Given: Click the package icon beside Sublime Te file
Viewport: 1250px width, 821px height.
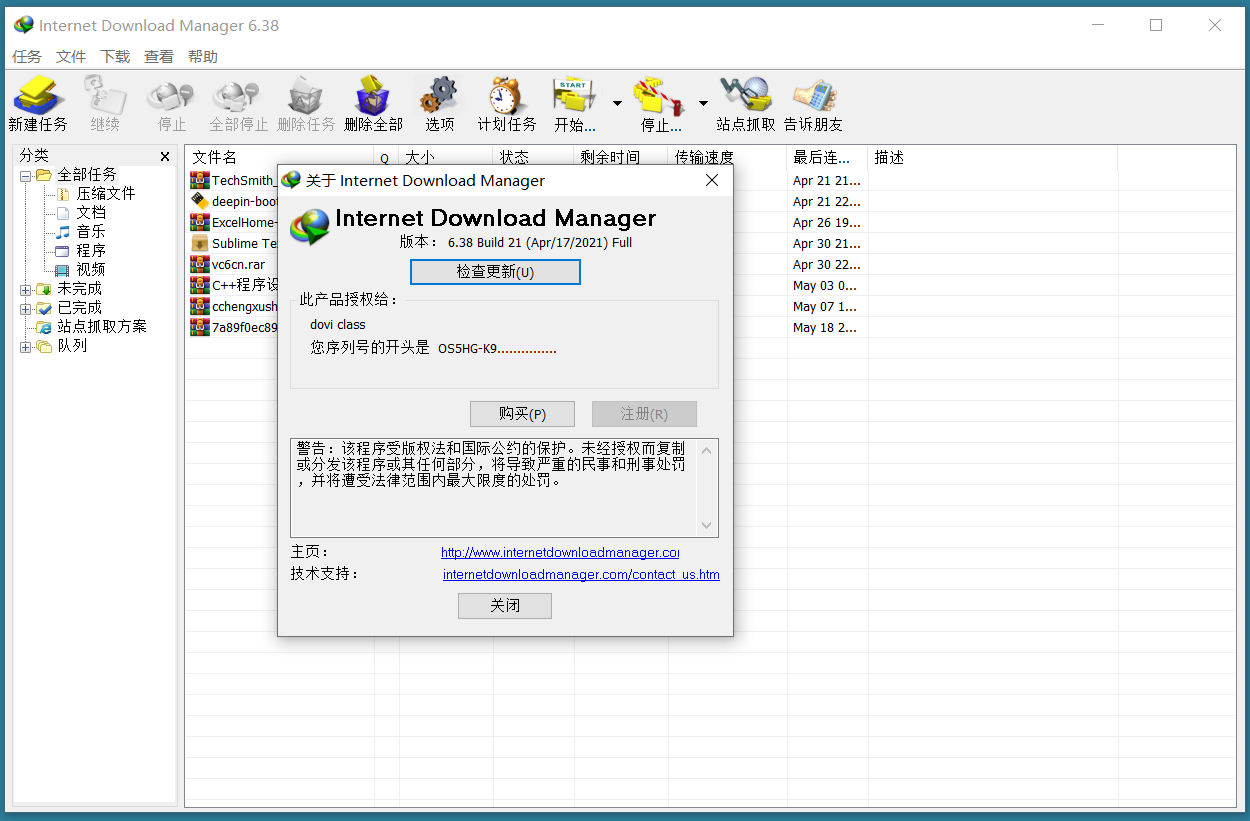Looking at the screenshot, I should point(200,243).
